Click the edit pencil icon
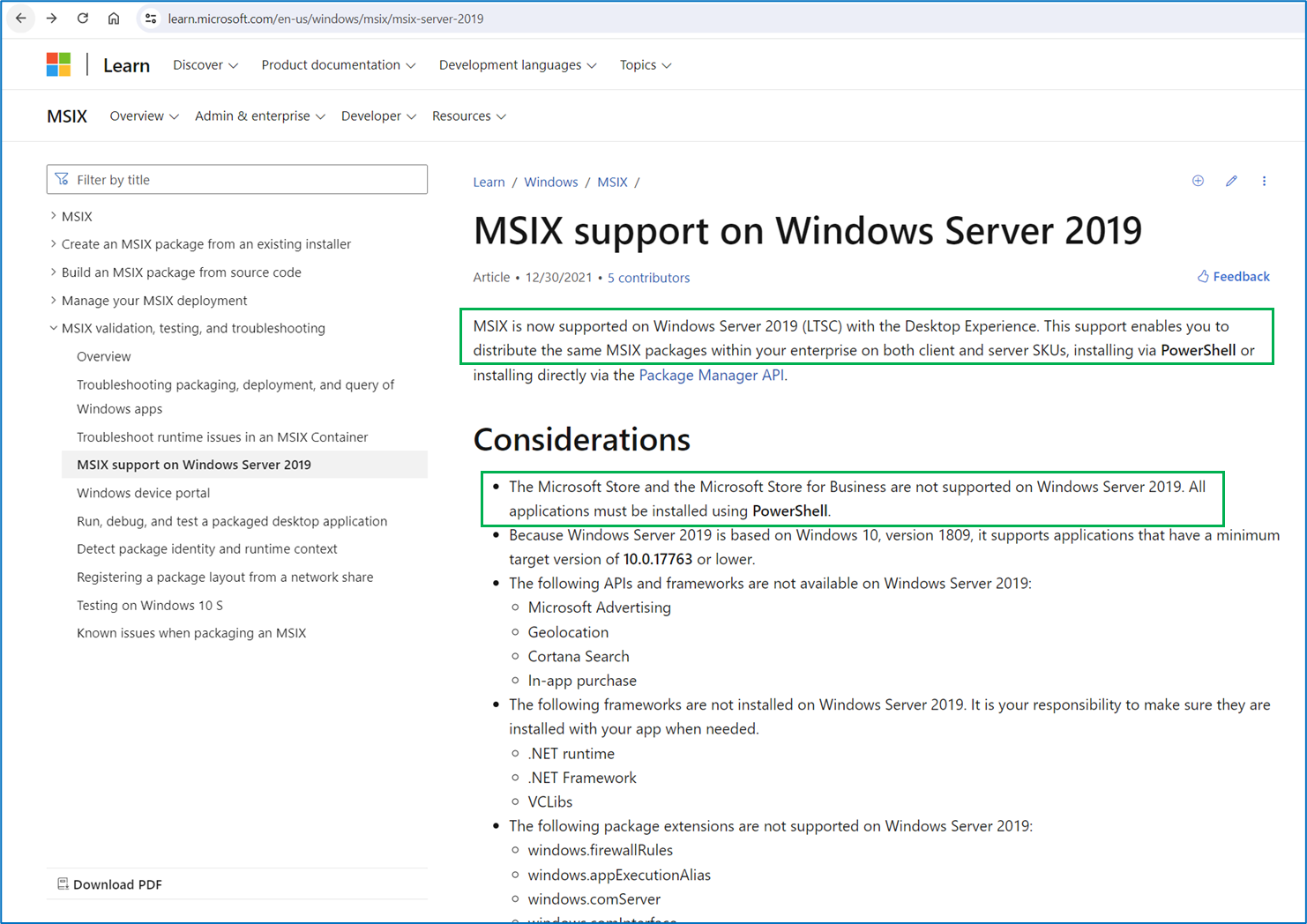1307x924 pixels. pyautogui.click(x=1231, y=181)
